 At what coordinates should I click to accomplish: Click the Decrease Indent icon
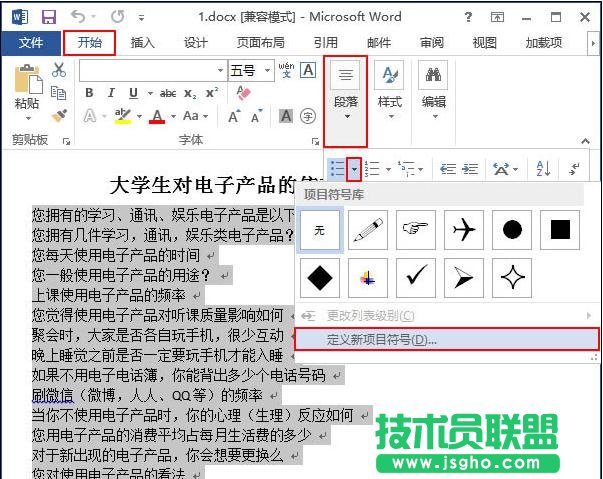coord(448,169)
